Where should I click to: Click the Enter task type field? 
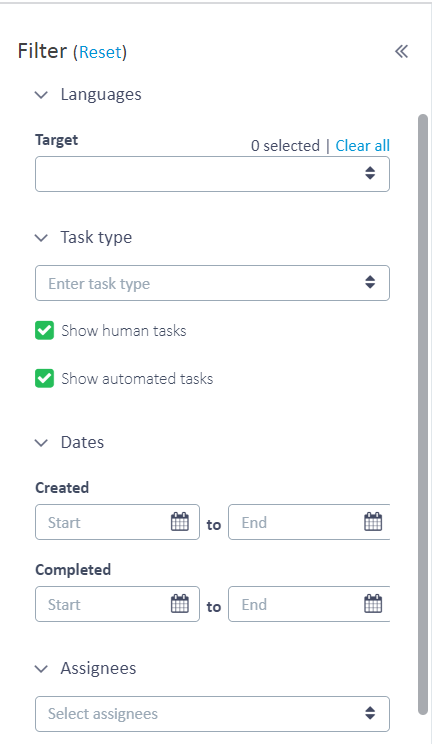[212, 283]
